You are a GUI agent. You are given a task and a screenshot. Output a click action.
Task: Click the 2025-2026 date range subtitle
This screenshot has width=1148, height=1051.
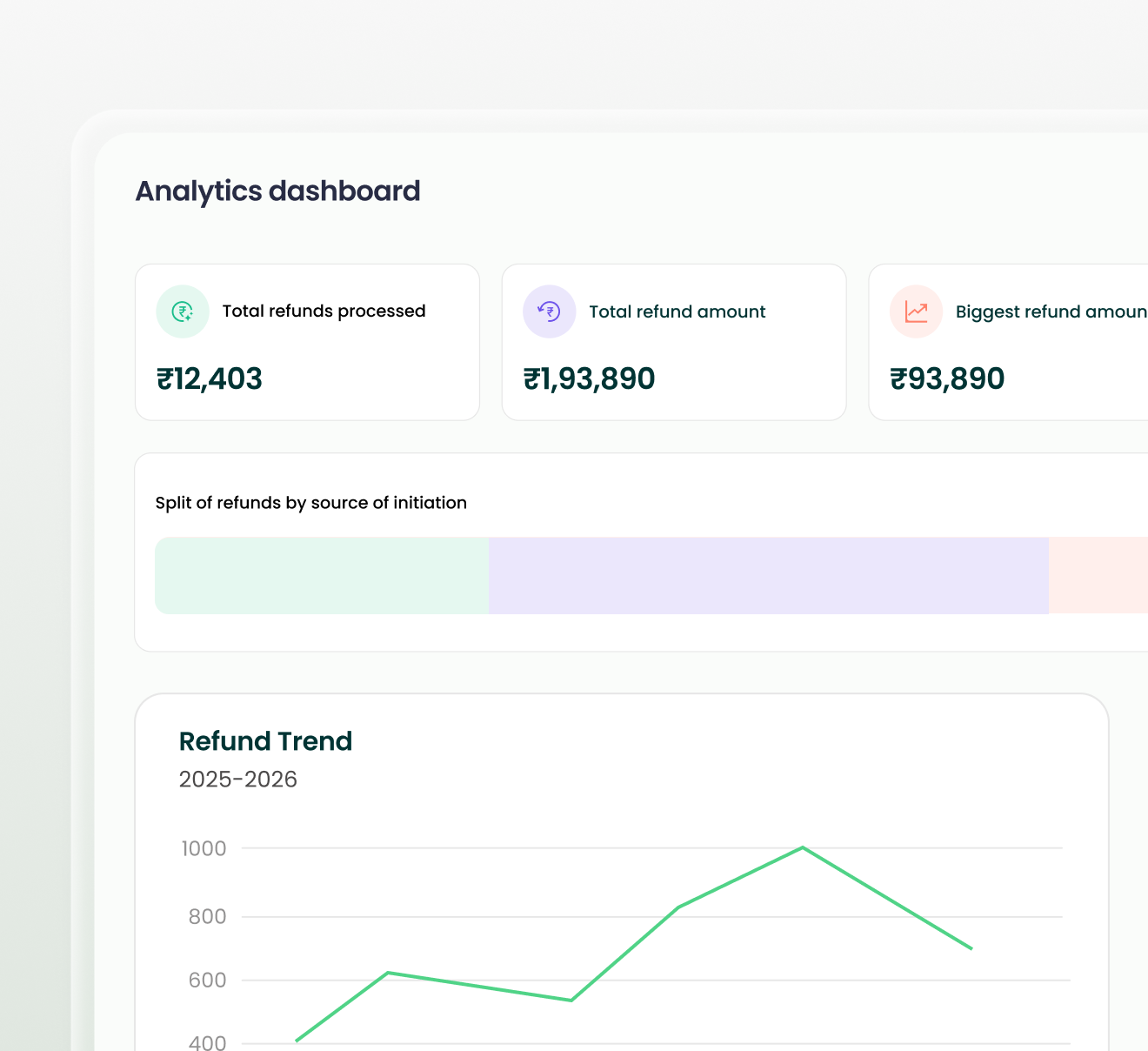click(x=238, y=780)
